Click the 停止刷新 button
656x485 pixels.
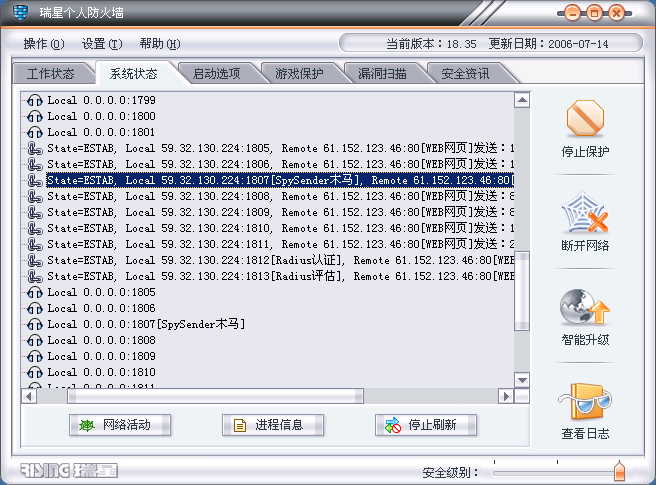[426, 425]
